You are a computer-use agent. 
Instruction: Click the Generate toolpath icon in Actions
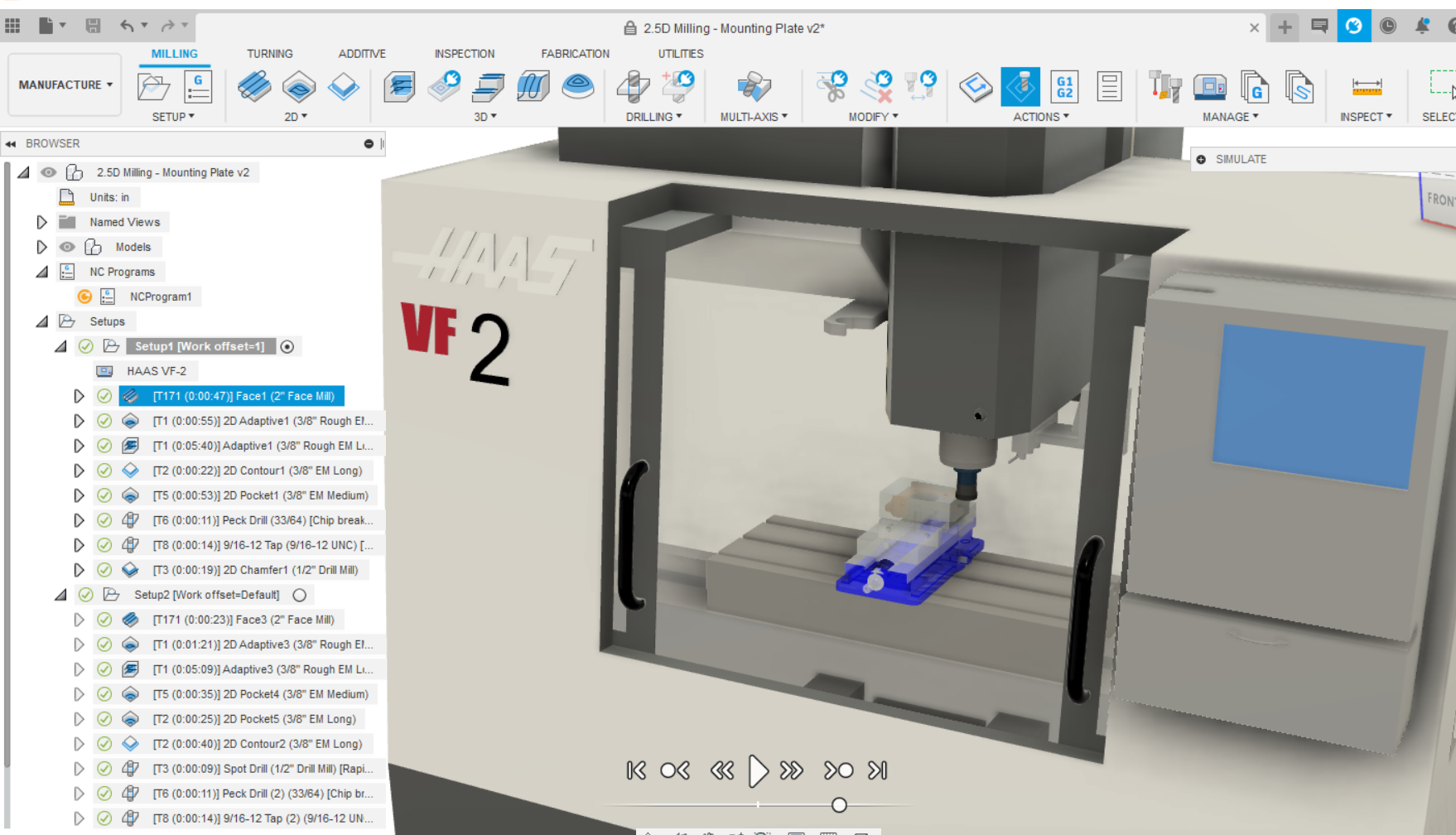click(x=976, y=87)
